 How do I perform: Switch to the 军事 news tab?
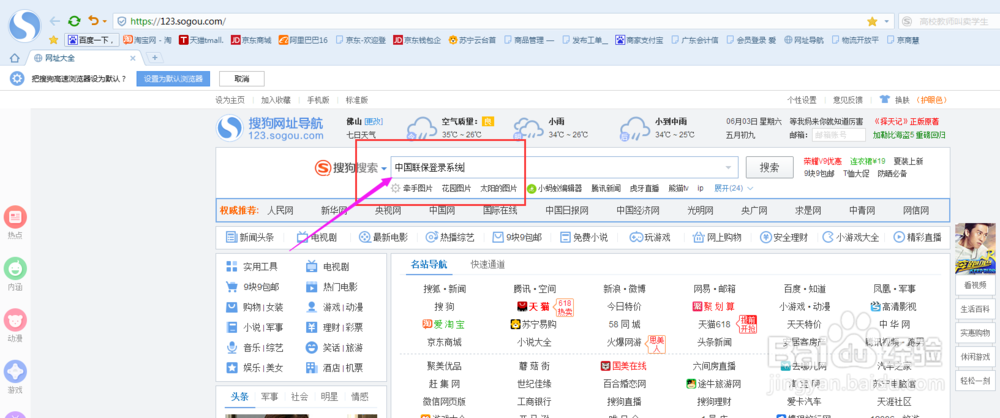click(269, 396)
